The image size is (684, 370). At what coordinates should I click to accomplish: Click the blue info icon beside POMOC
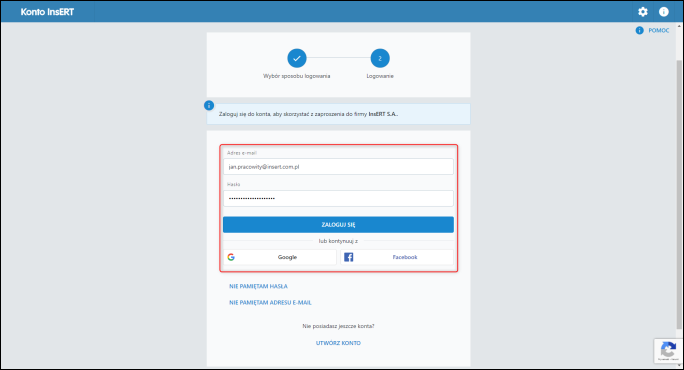[x=640, y=31]
